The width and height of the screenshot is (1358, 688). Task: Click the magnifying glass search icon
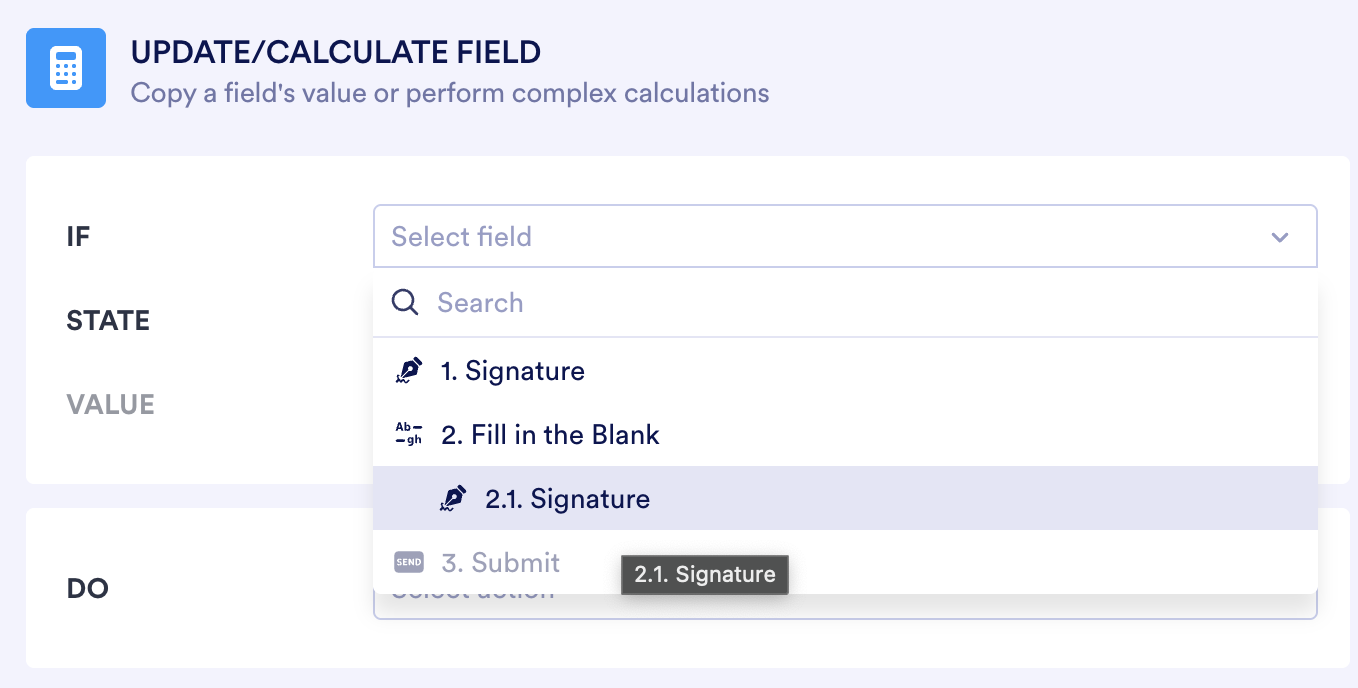405,302
